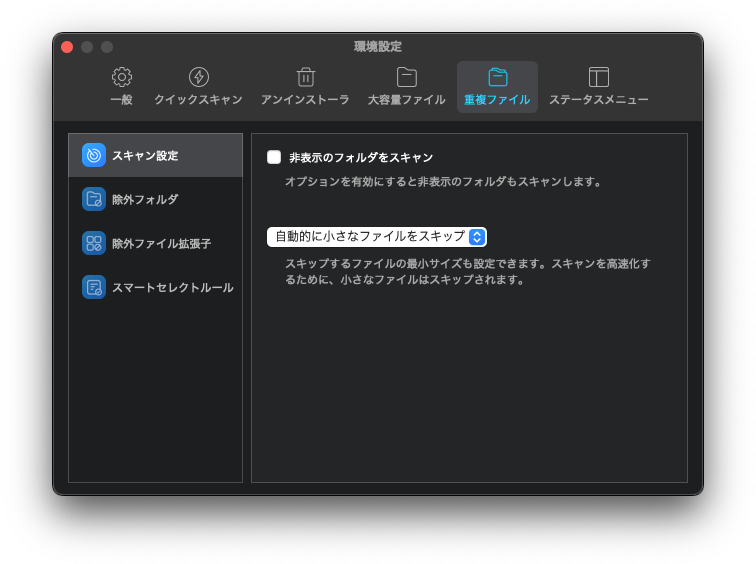The height and width of the screenshot is (564, 756).
Task: Select 除外フォルダ text in sidebar
Action: tap(145, 200)
